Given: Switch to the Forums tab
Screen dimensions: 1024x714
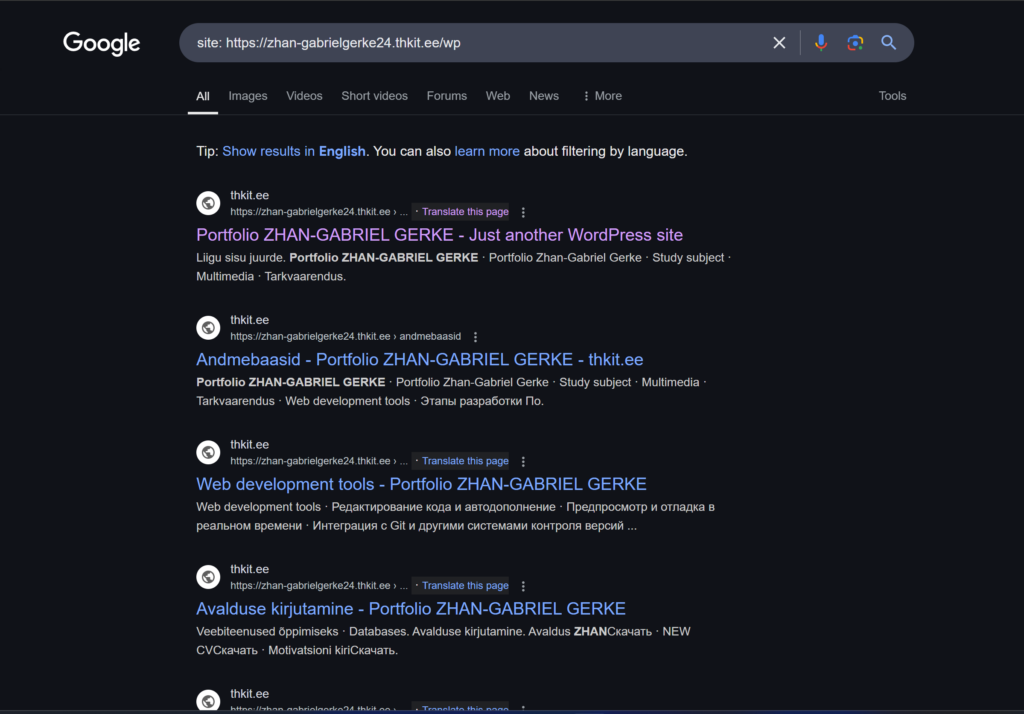Looking at the screenshot, I should [x=447, y=96].
